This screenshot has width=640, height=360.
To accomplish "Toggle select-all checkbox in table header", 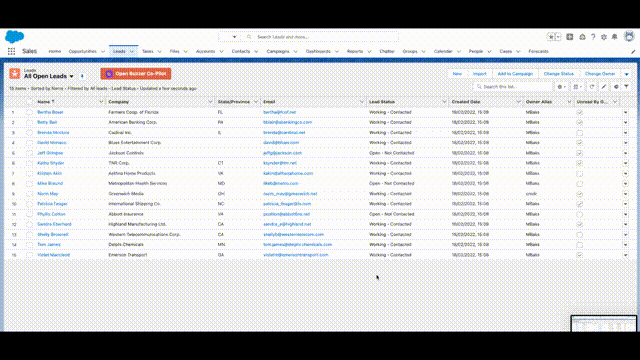I will 29,102.
